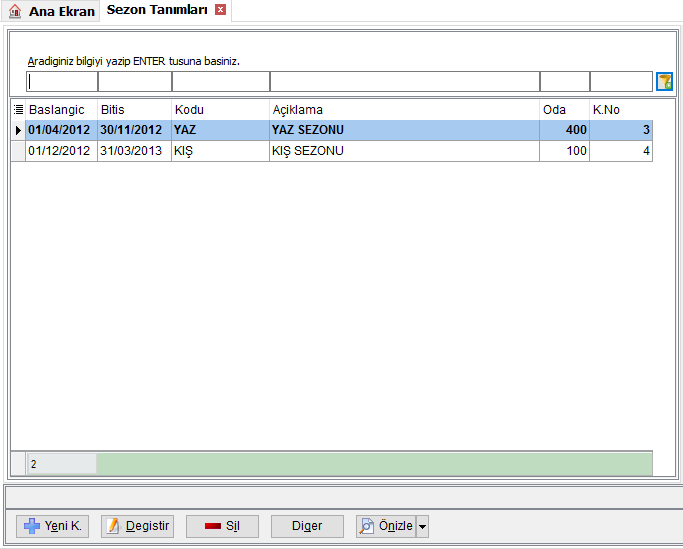Click the record count 2 in footer
Viewport: 683px width, 549px height.
point(61,464)
